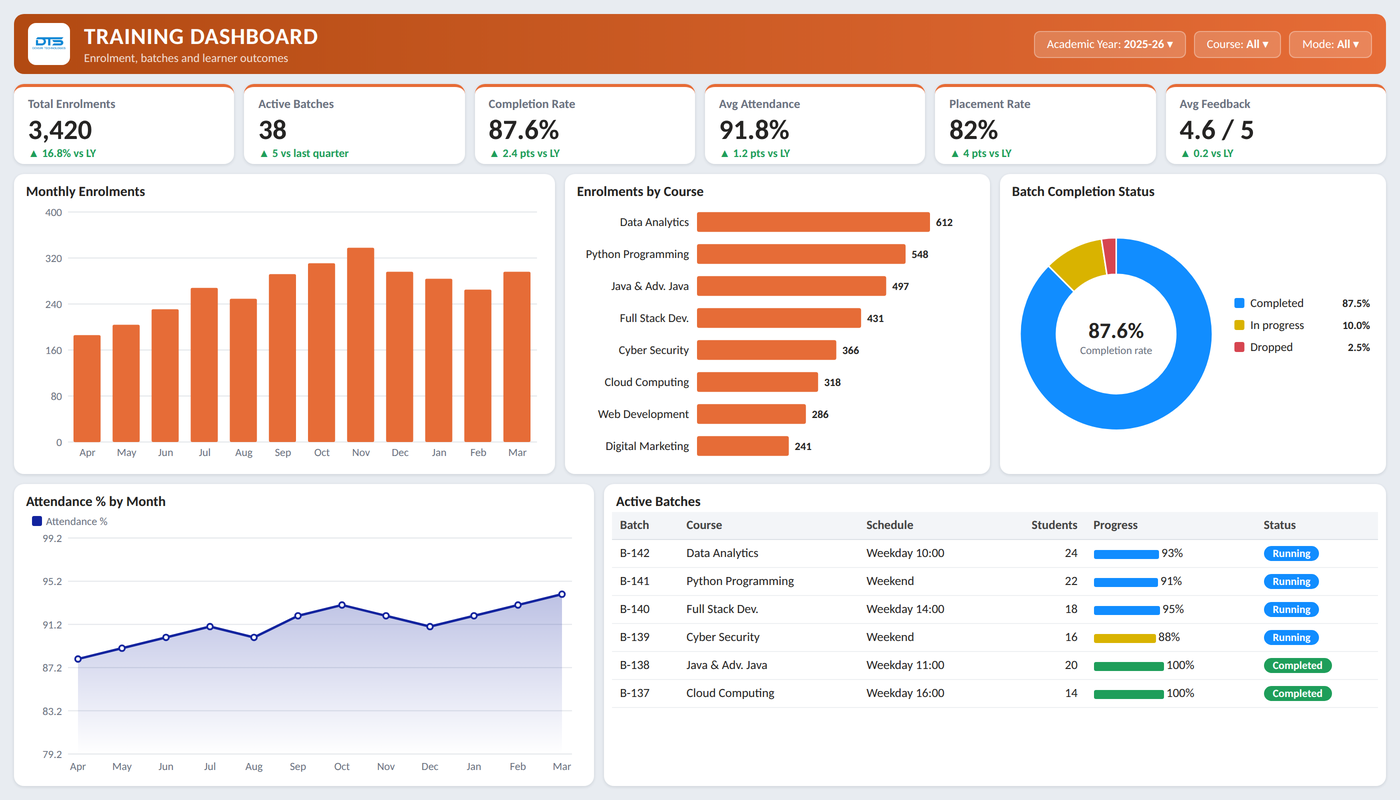Click batch ID B-142

point(634,553)
